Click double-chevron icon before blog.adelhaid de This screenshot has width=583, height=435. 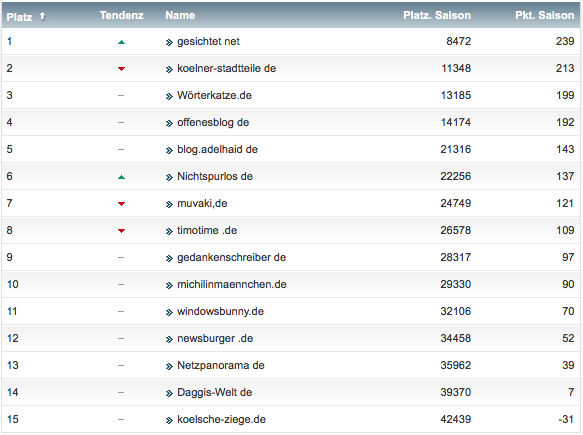pyautogui.click(x=169, y=150)
